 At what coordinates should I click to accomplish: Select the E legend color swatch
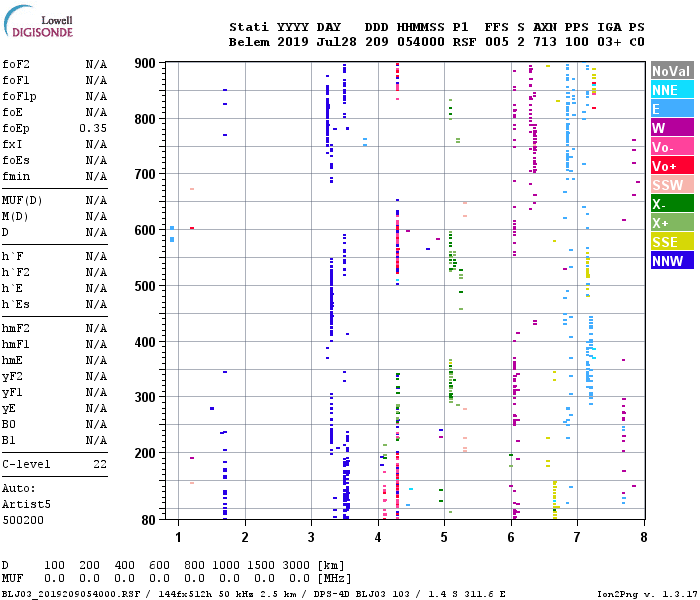(672, 109)
